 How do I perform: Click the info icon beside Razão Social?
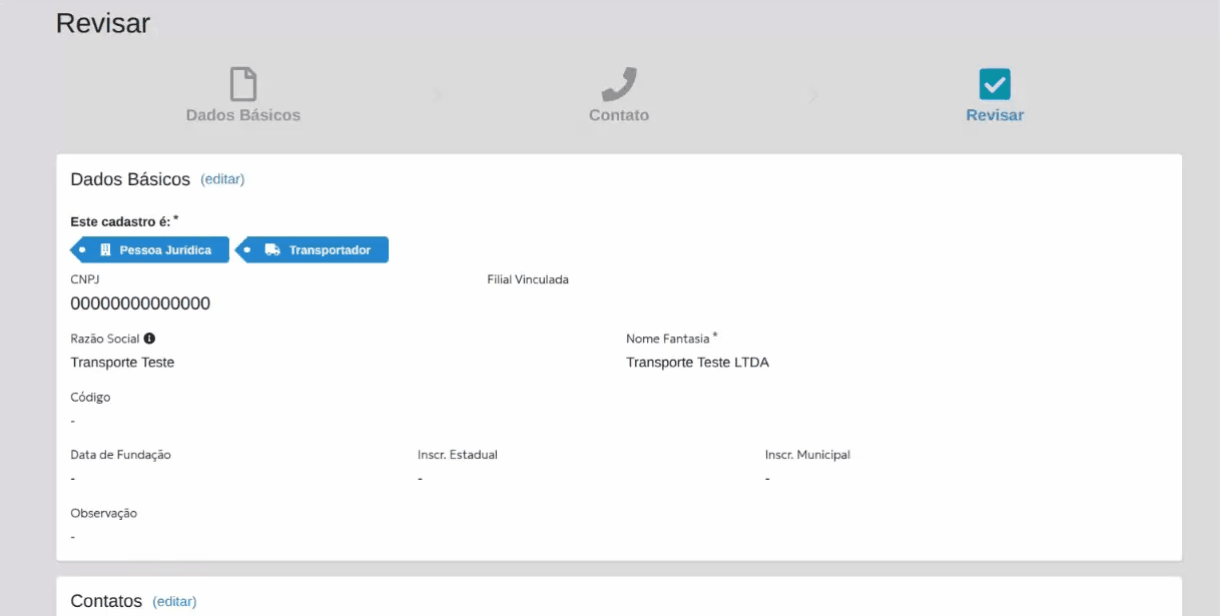click(149, 339)
